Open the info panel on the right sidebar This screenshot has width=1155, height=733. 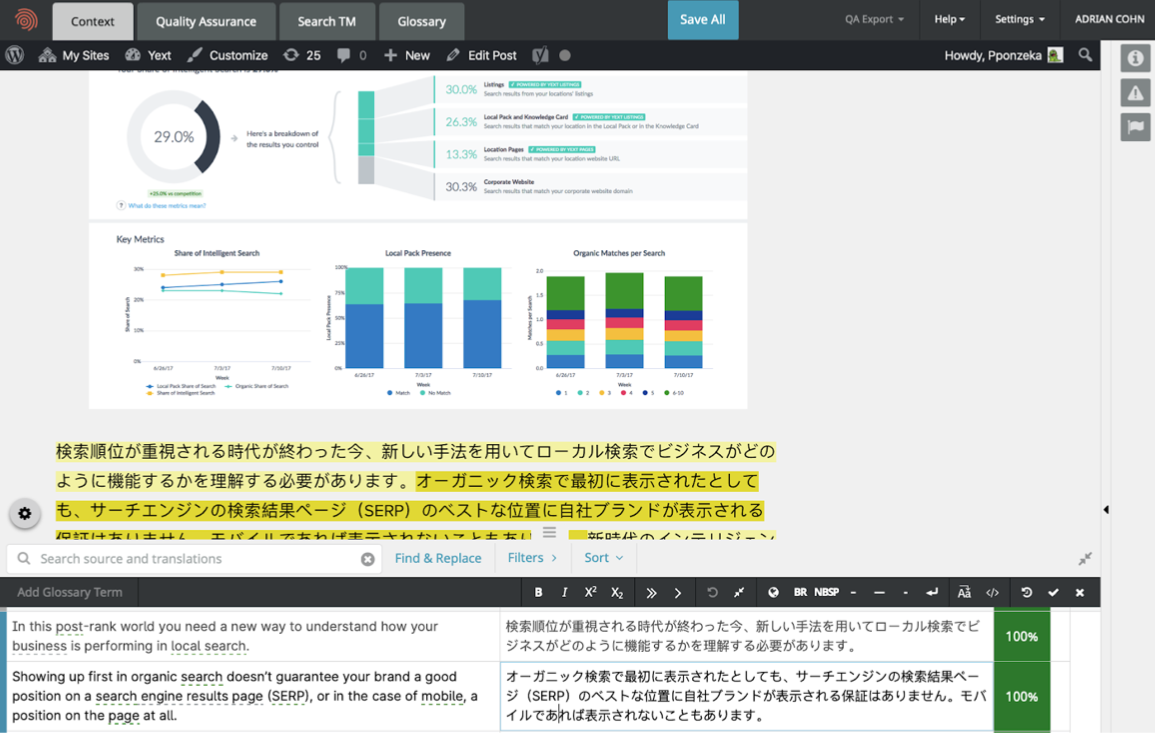(x=1135, y=58)
